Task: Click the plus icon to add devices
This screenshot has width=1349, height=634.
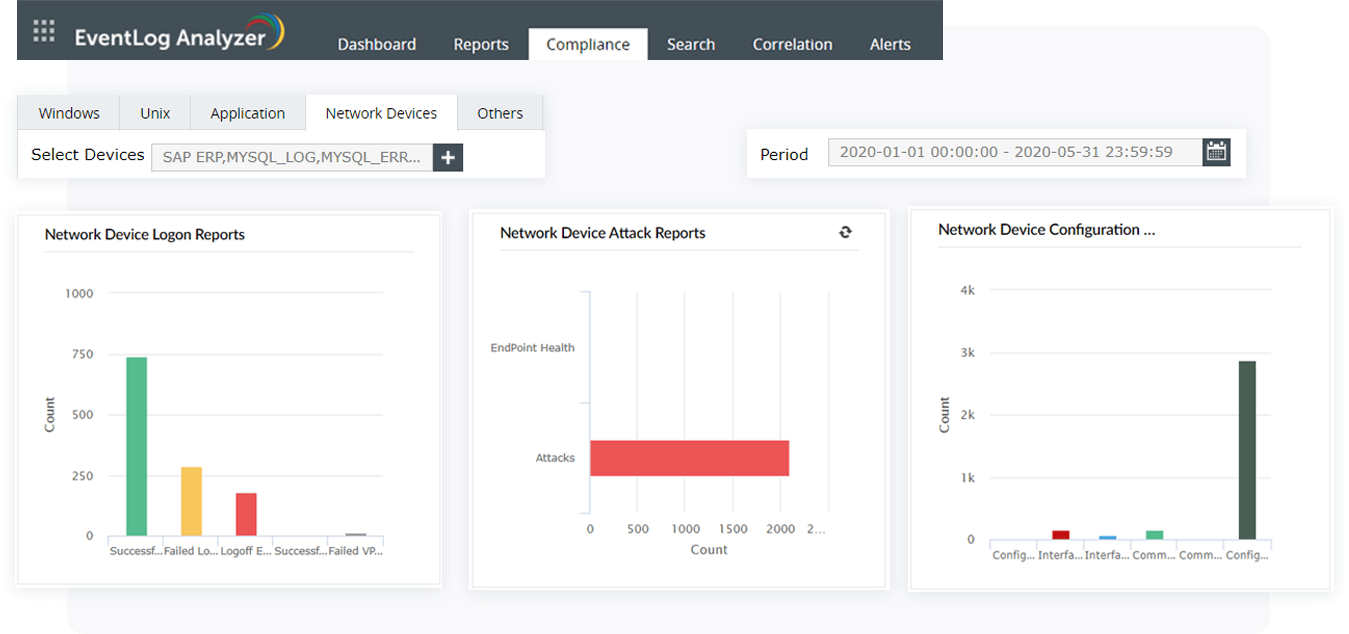Action: (448, 157)
